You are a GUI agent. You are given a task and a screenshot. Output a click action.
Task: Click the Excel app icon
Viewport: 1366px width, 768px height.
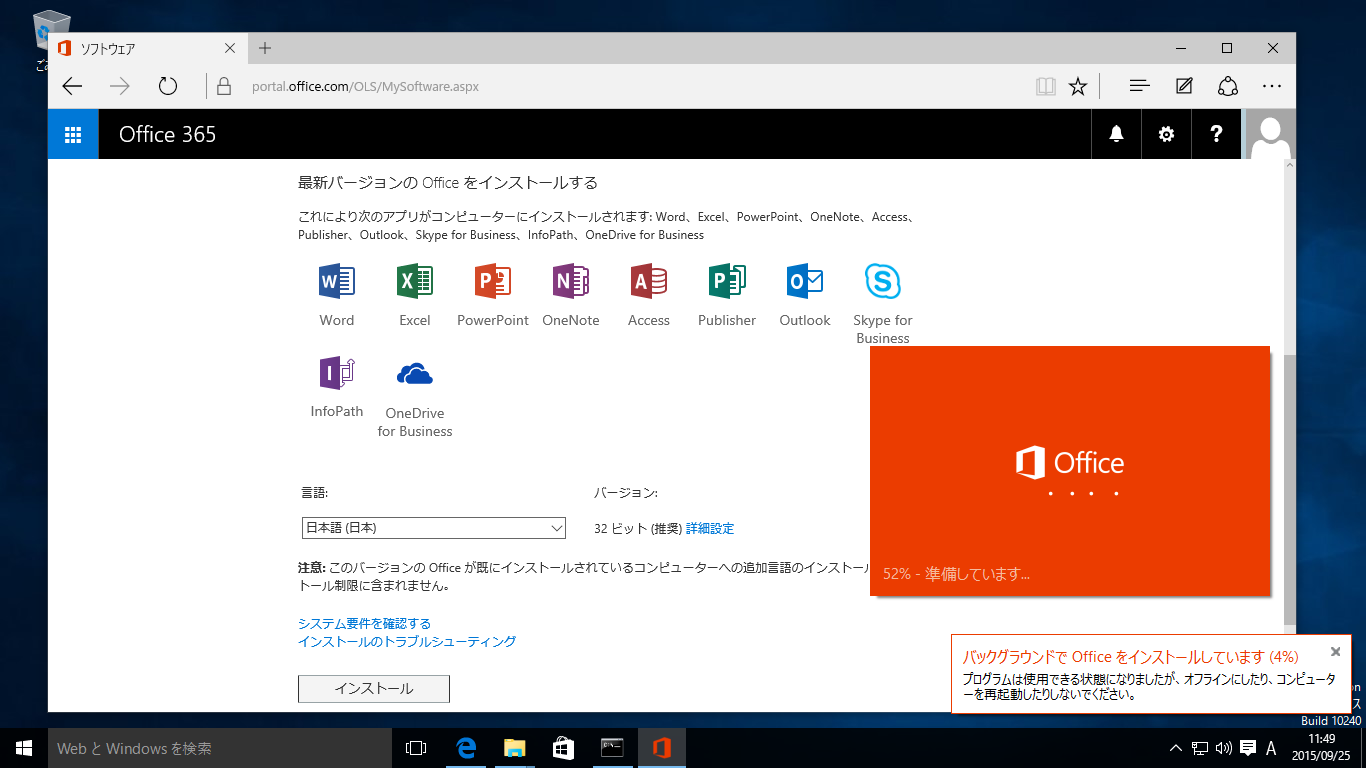pos(415,282)
